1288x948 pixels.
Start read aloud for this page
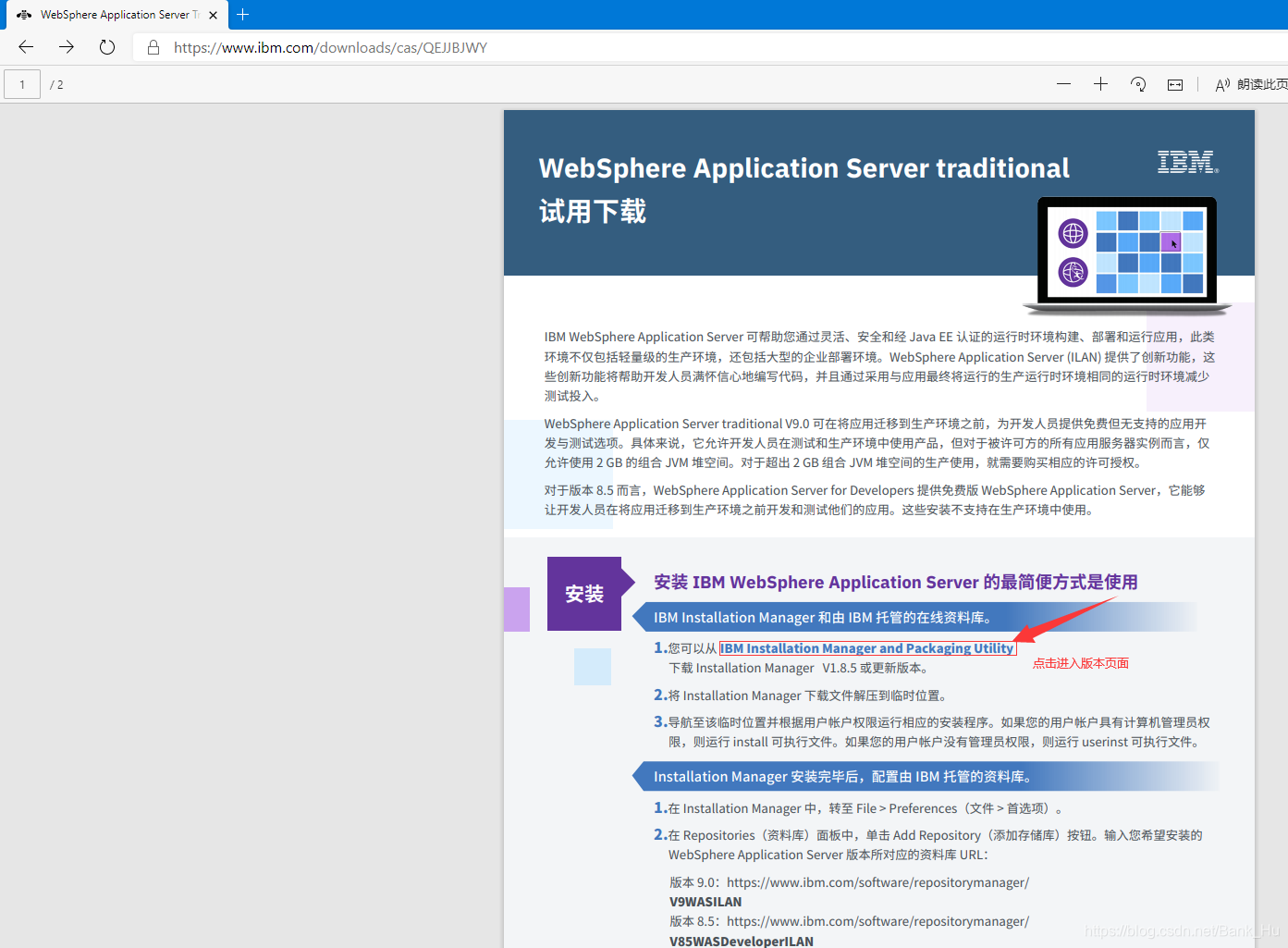pyautogui.click(x=1251, y=84)
